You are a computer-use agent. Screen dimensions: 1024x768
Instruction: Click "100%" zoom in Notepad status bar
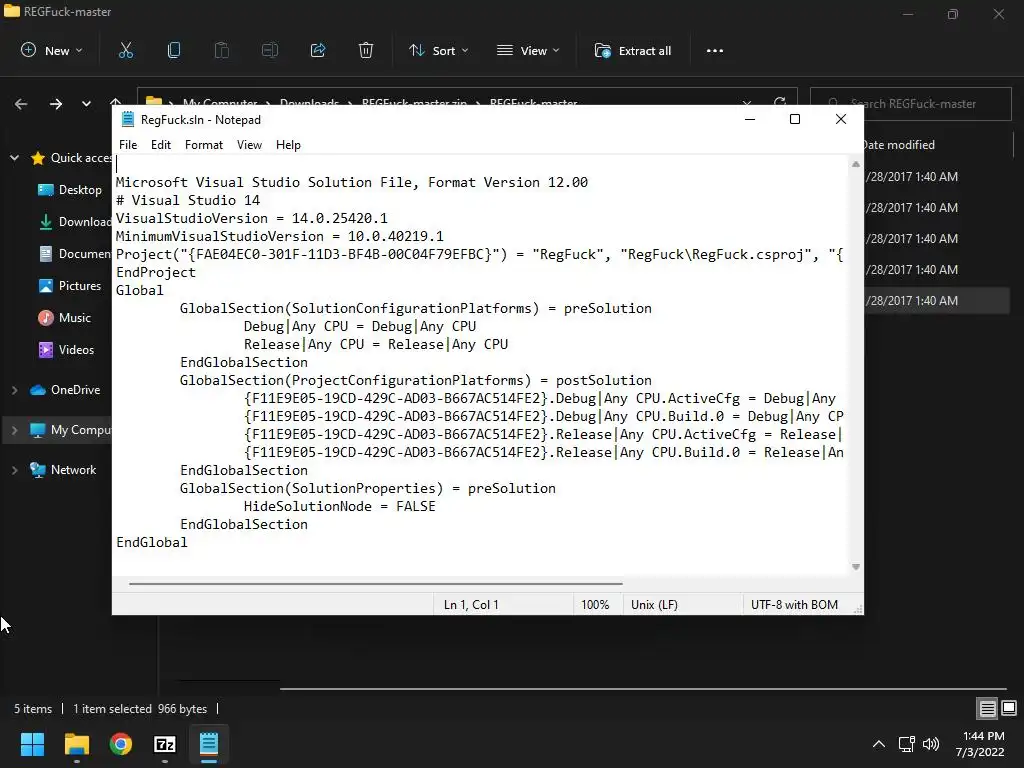click(x=595, y=605)
